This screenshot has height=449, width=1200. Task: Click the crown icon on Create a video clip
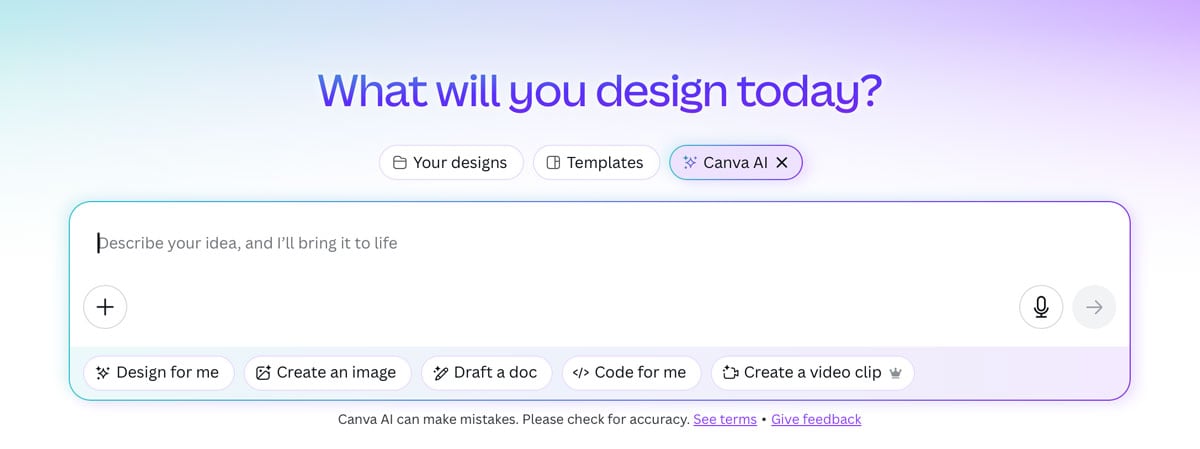coord(895,373)
